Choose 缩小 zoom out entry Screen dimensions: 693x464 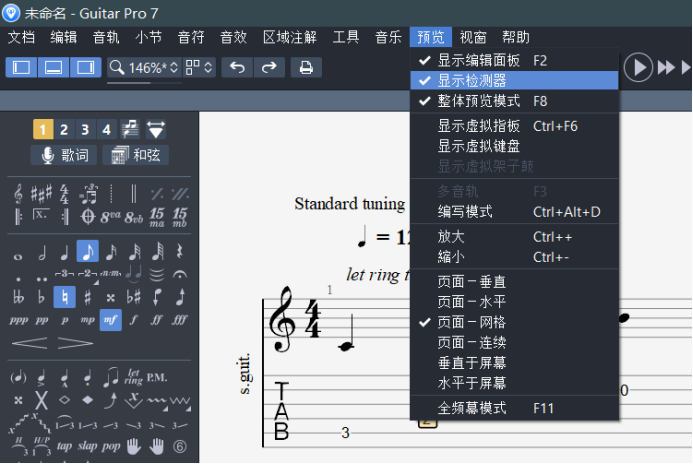[x=514, y=257]
